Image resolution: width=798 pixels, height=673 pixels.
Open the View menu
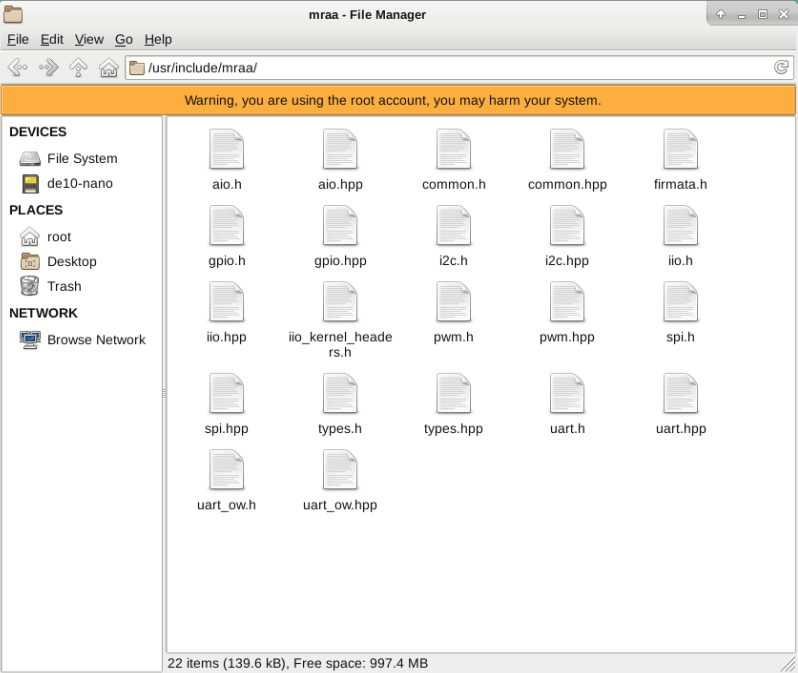pyautogui.click(x=89, y=39)
